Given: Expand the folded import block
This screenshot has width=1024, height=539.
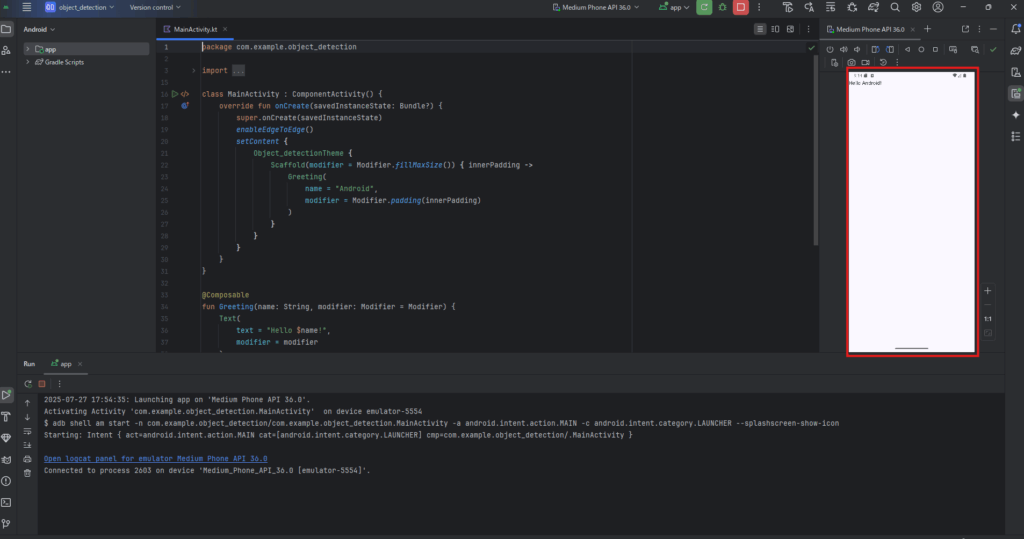Looking at the screenshot, I should click(193, 71).
